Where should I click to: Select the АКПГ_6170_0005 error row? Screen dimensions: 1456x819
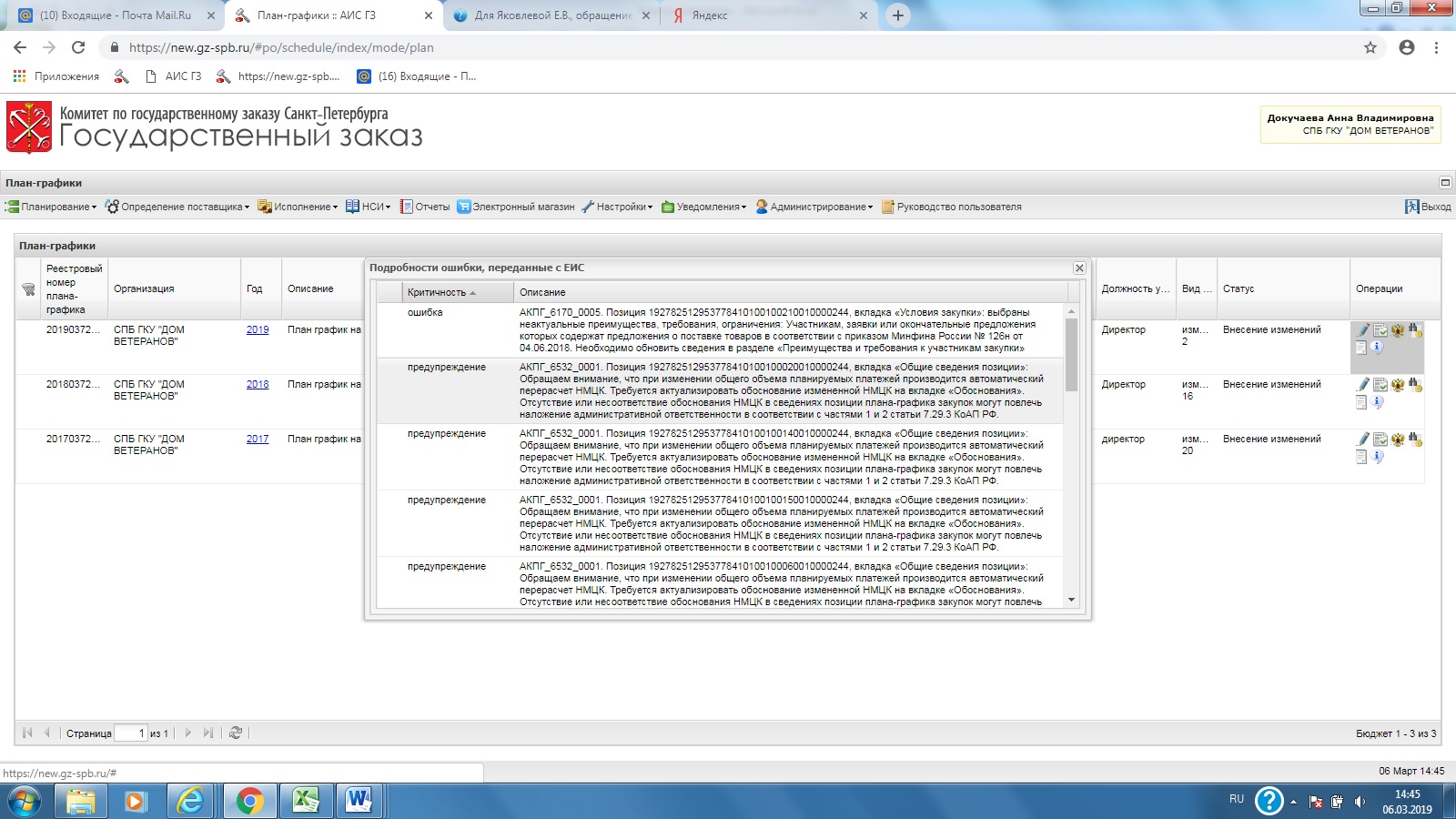(720, 330)
